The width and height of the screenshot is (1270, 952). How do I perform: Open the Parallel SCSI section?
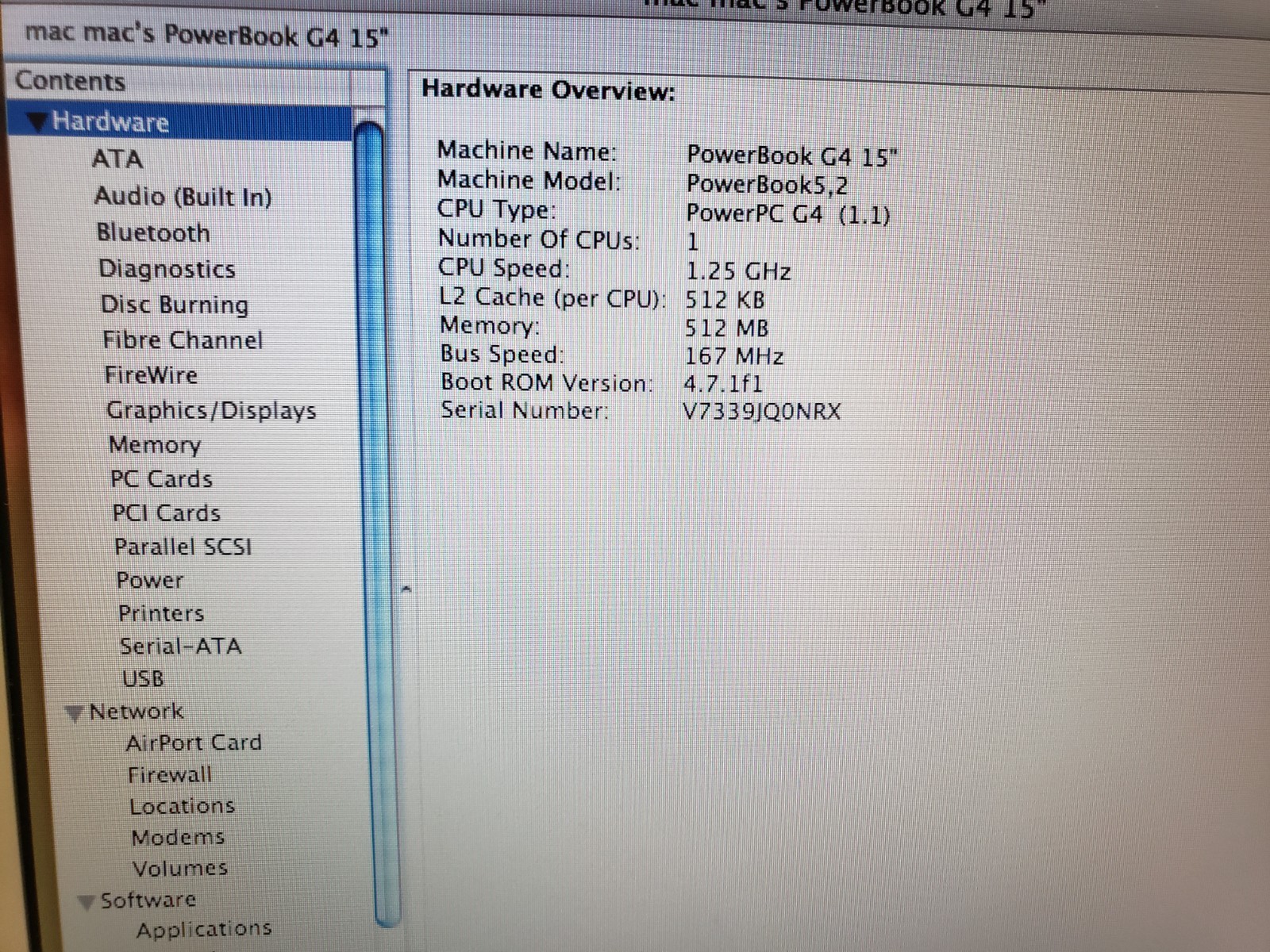[x=183, y=547]
